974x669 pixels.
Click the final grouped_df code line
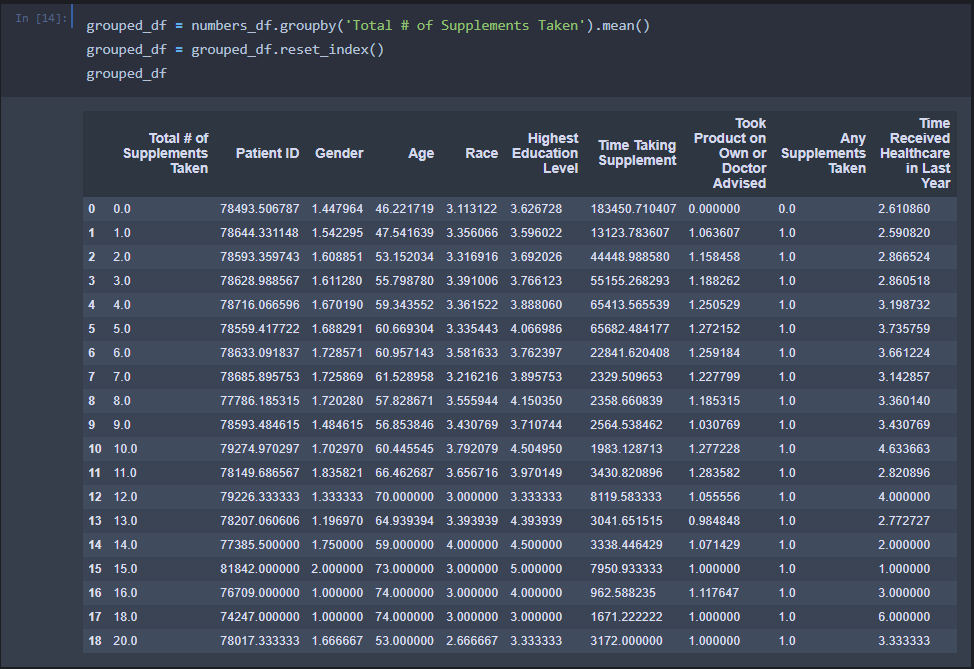(126, 74)
